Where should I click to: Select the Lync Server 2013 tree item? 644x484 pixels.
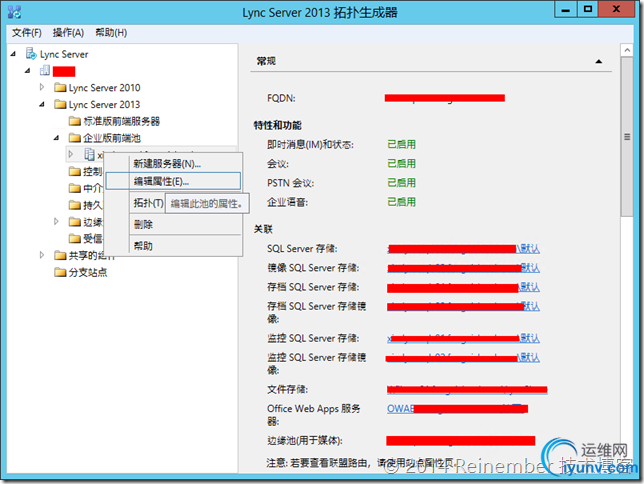(x=104, y=104)
